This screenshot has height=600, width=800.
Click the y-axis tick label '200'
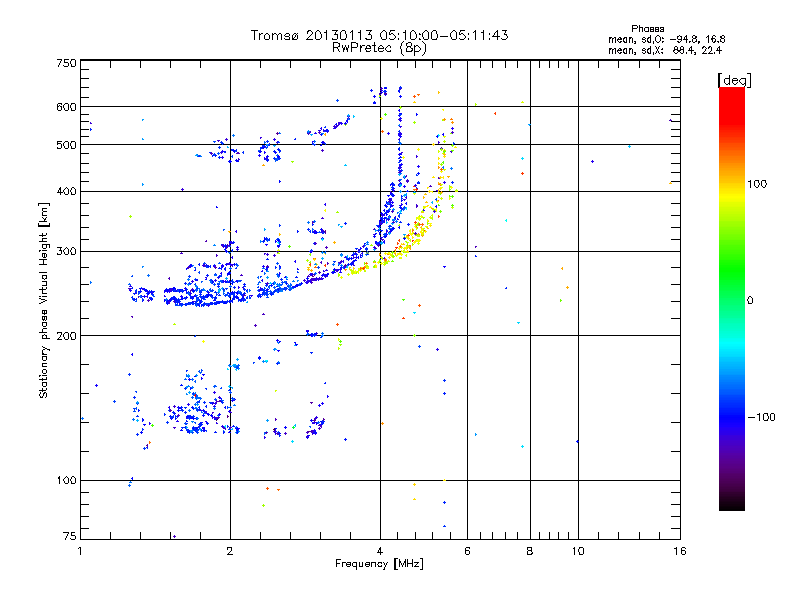67,336
